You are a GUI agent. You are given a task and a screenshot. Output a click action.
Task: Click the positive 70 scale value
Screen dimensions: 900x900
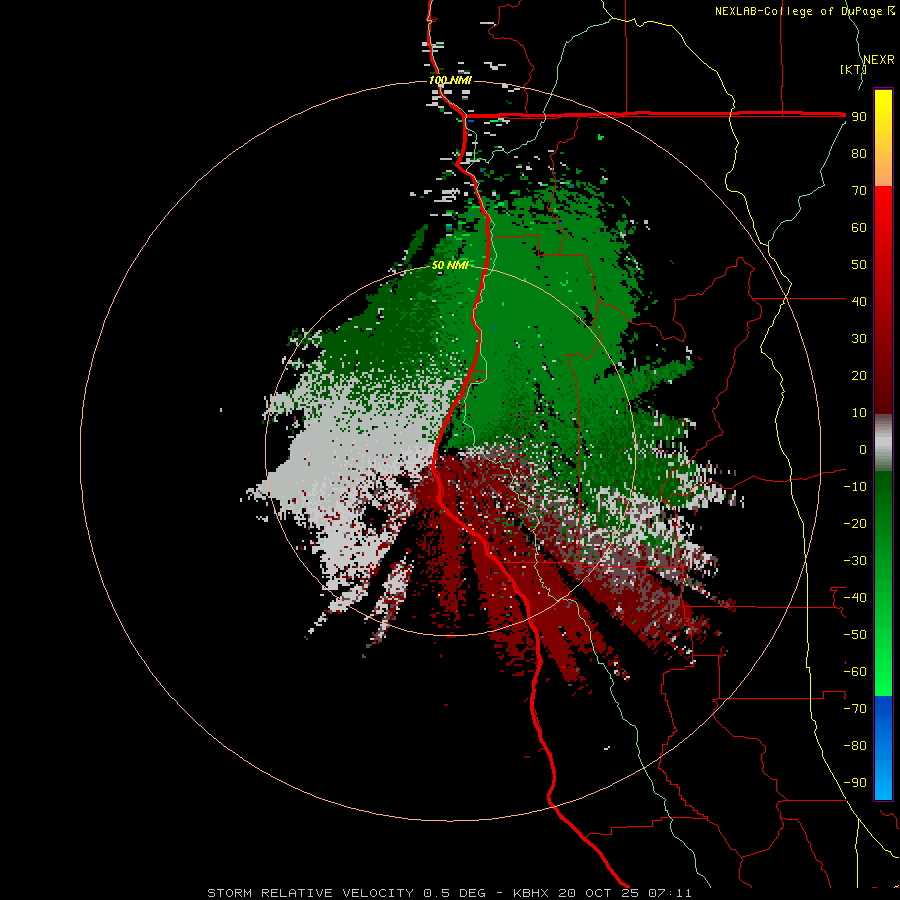pyautogui.click(x=859, y=191)
